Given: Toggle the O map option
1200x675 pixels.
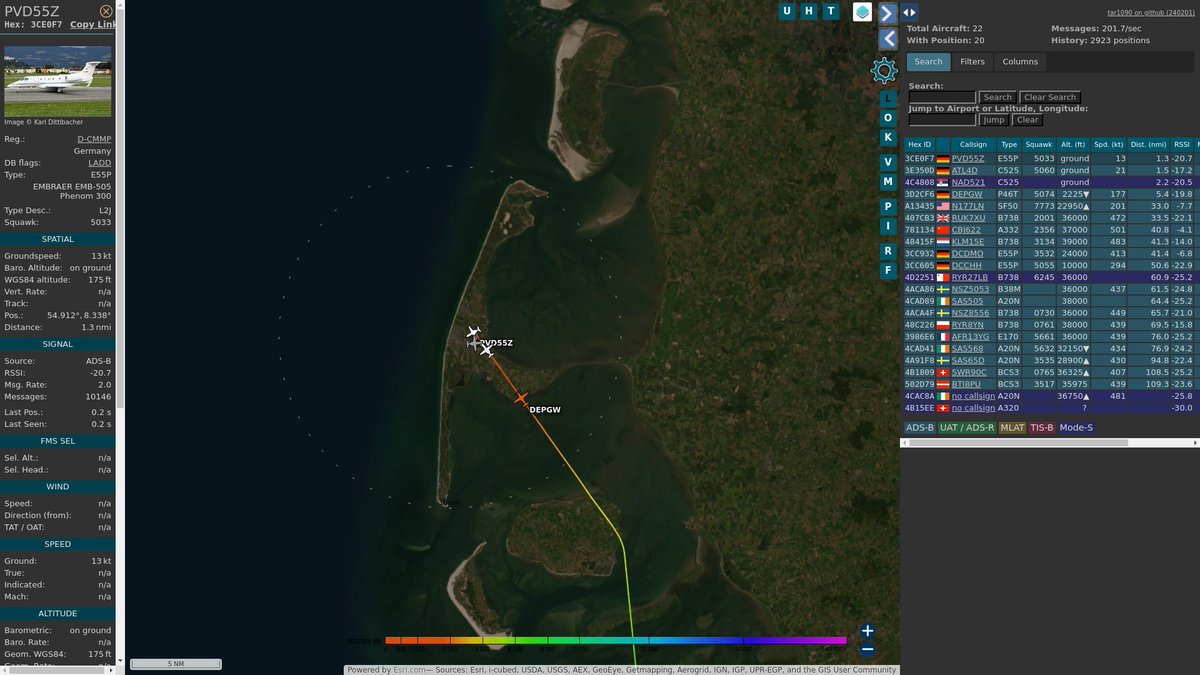Looking at the screenshot, I should pyautogui.click(x=887, y=117).
